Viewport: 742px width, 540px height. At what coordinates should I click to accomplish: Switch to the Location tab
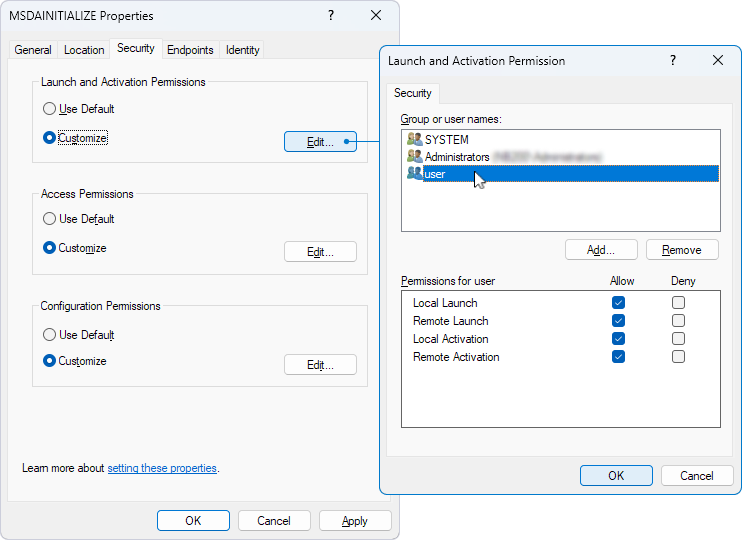point(84,50)
